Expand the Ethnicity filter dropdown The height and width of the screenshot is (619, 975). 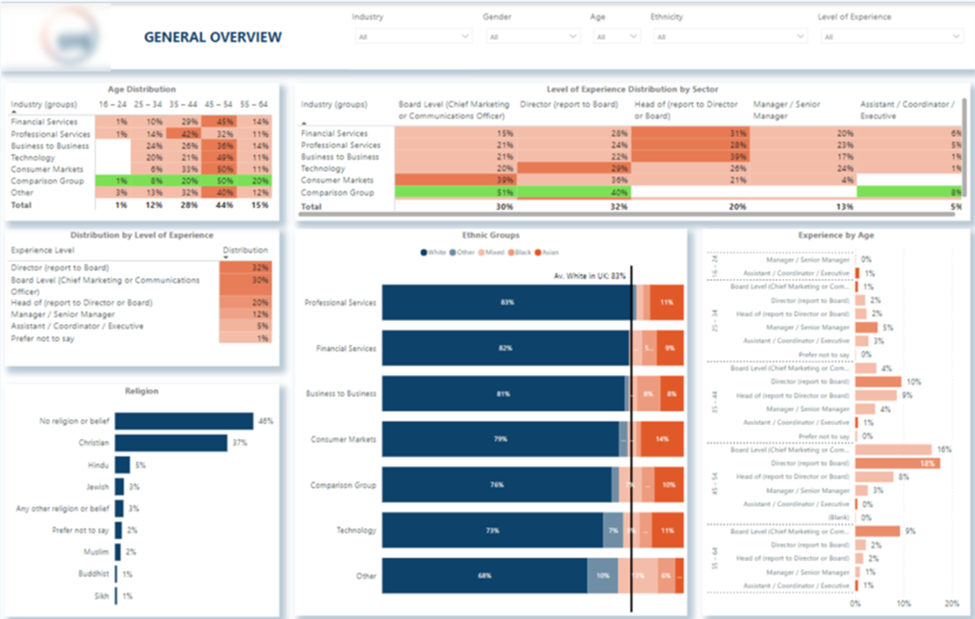pyautogui.click(x=728, y=37)
